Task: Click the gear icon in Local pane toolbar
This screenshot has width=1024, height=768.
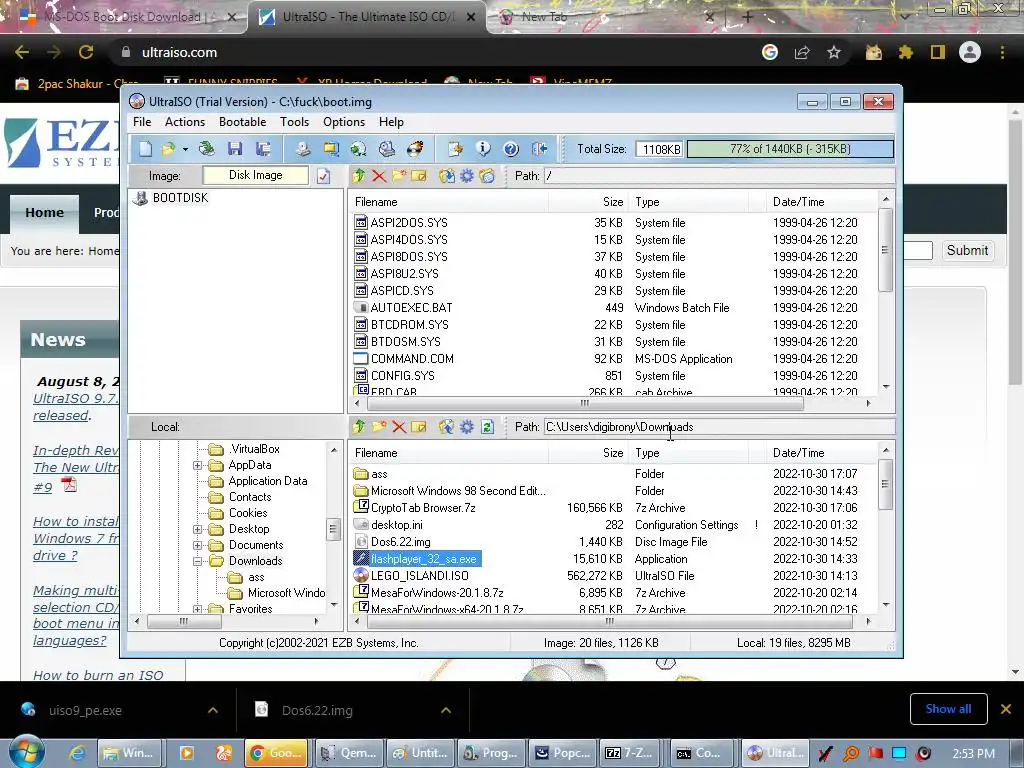Action: coord(467,427)
